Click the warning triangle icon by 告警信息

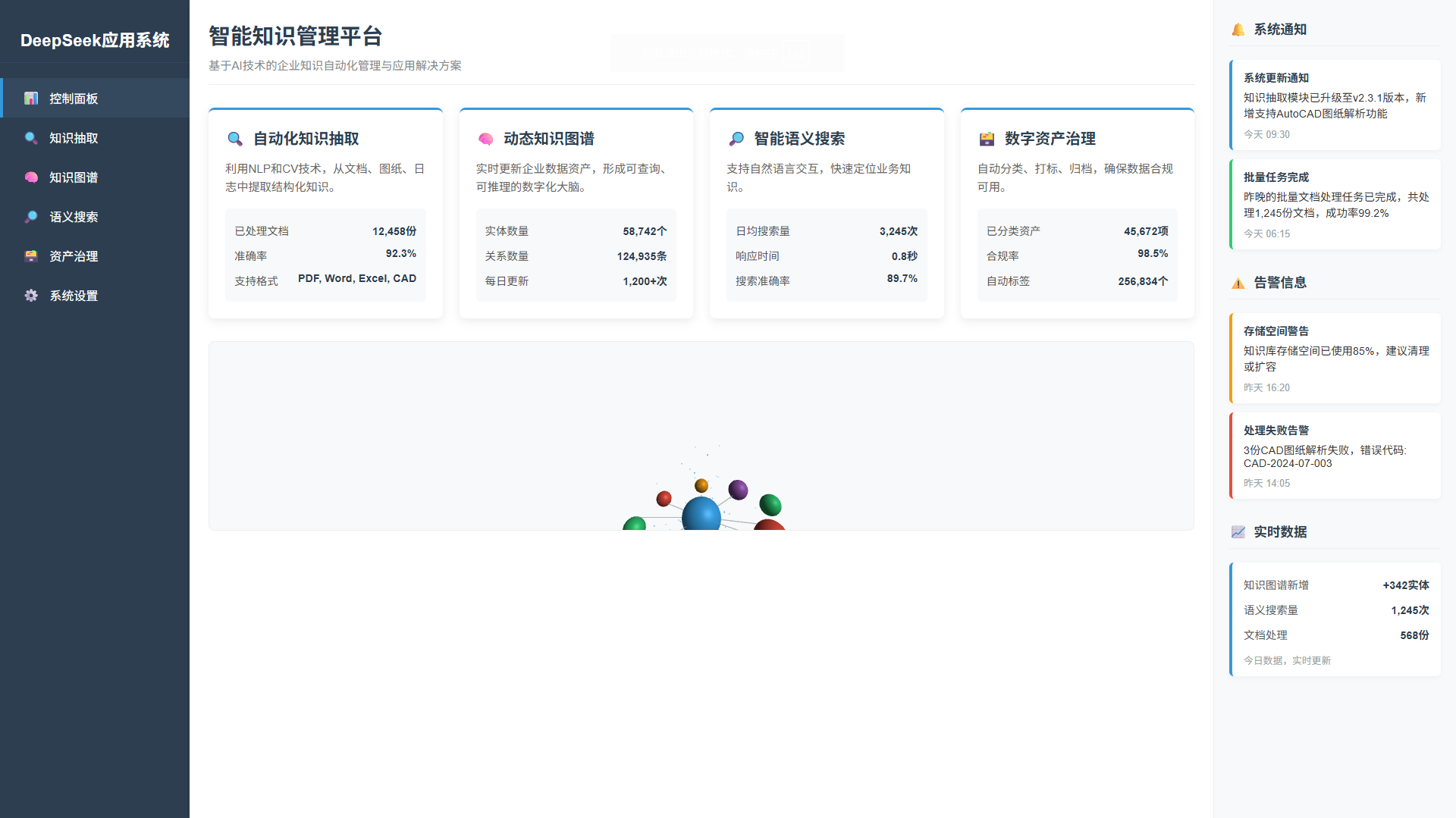coord(1238,283)
